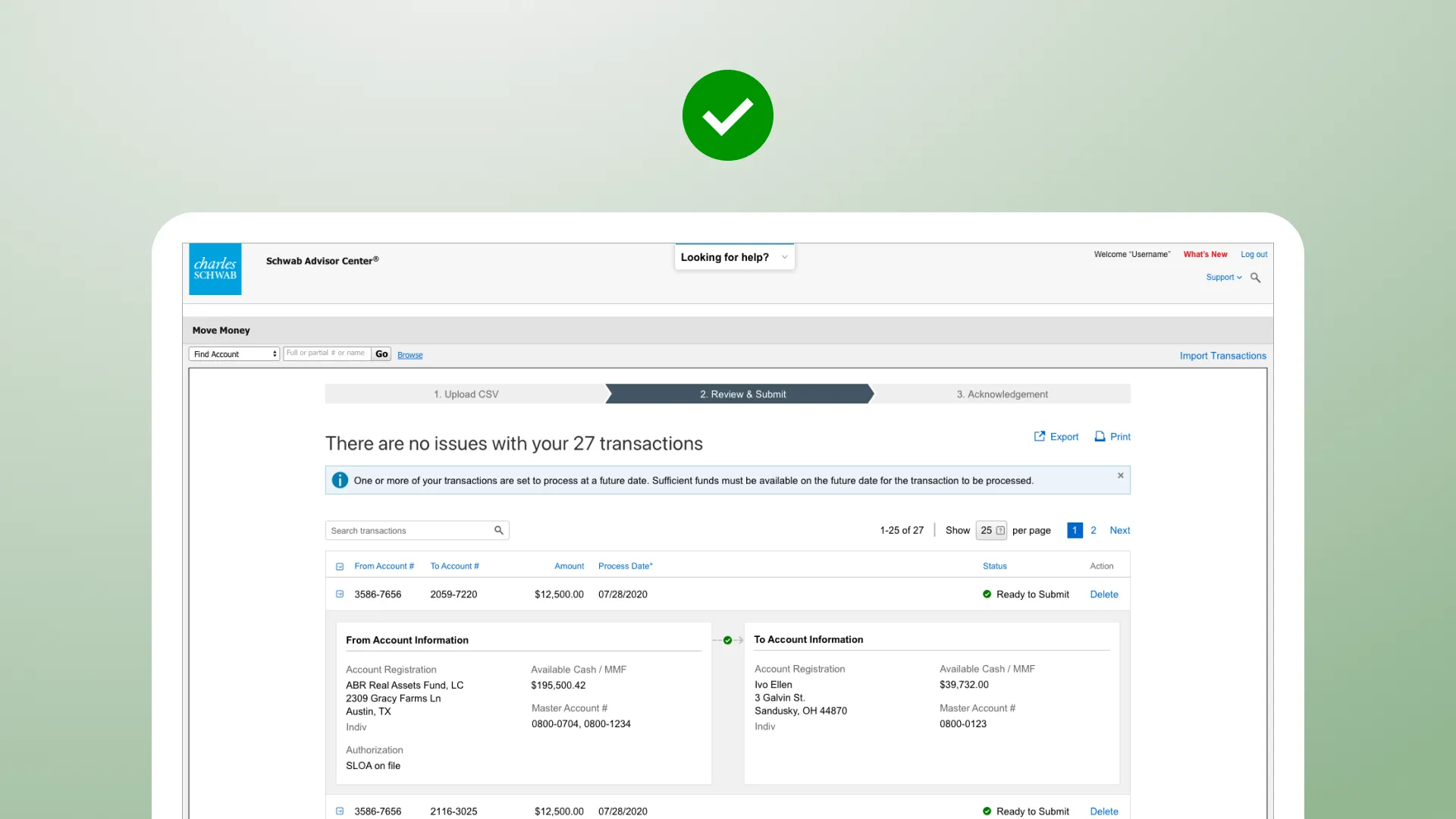Click the Charles Schwab logo
The height and width of the screenshot is (819, 1456).
[x=215, y=269]
